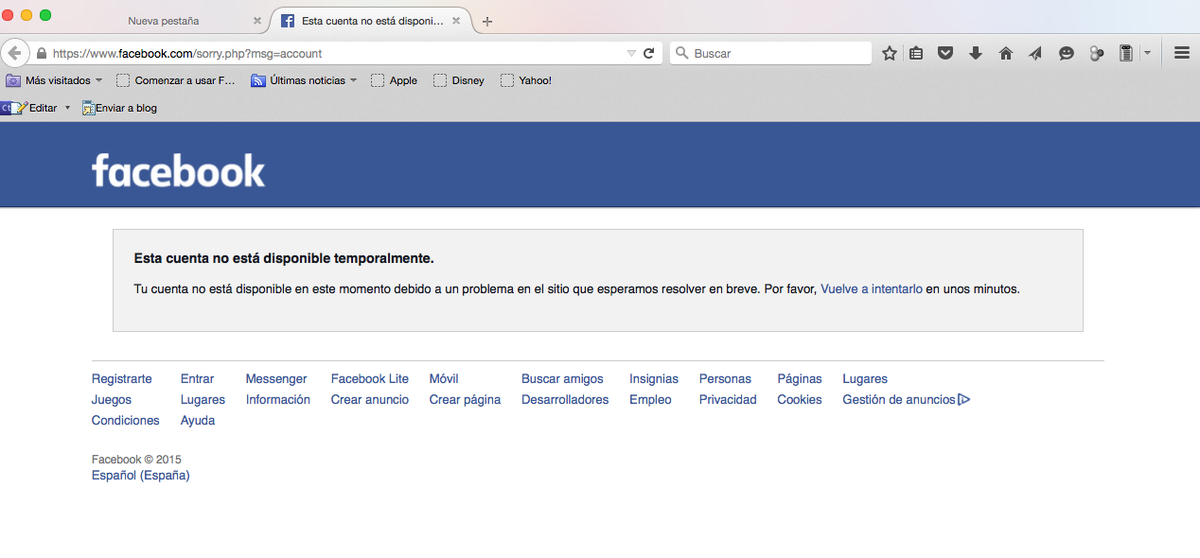Open the Crear página link

pyautogui.click(x=465, y=399)
